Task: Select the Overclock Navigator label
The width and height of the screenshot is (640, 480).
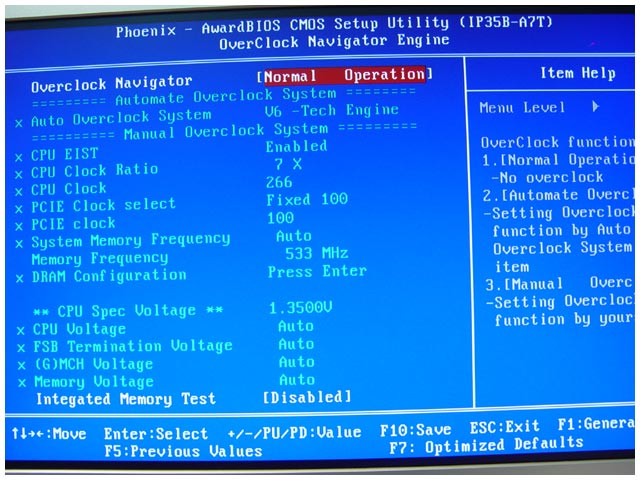Action: [x=111, y=84]
